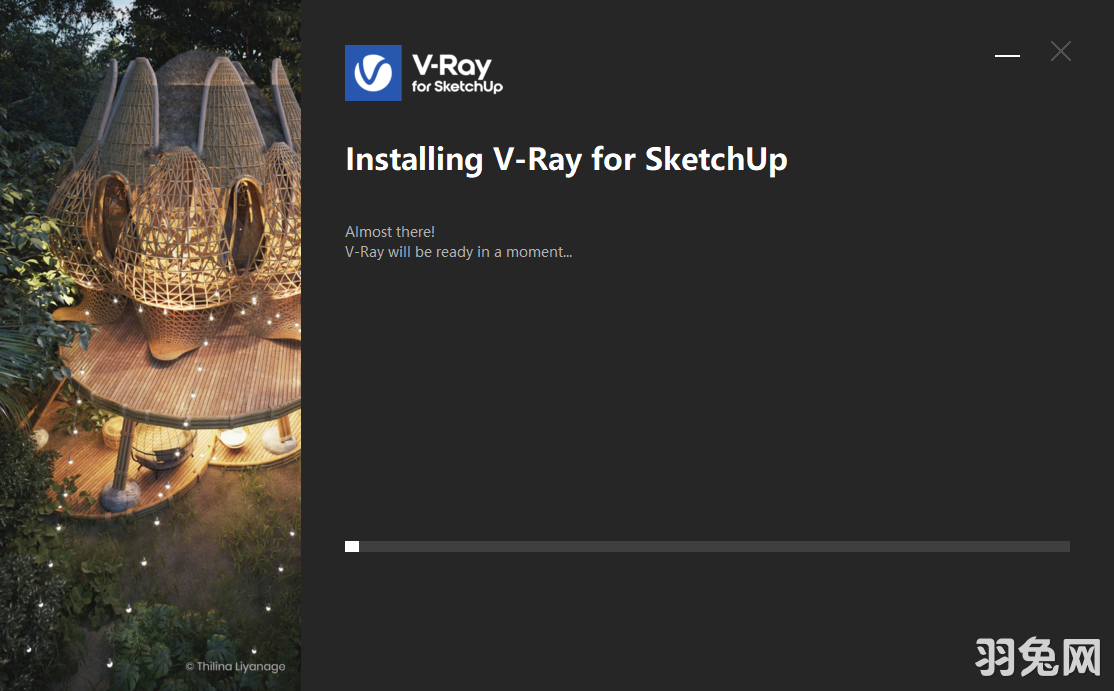Click the 'V-Ray will be ready in a moment' text
The image size is (1114, 691).
(458, 251)
